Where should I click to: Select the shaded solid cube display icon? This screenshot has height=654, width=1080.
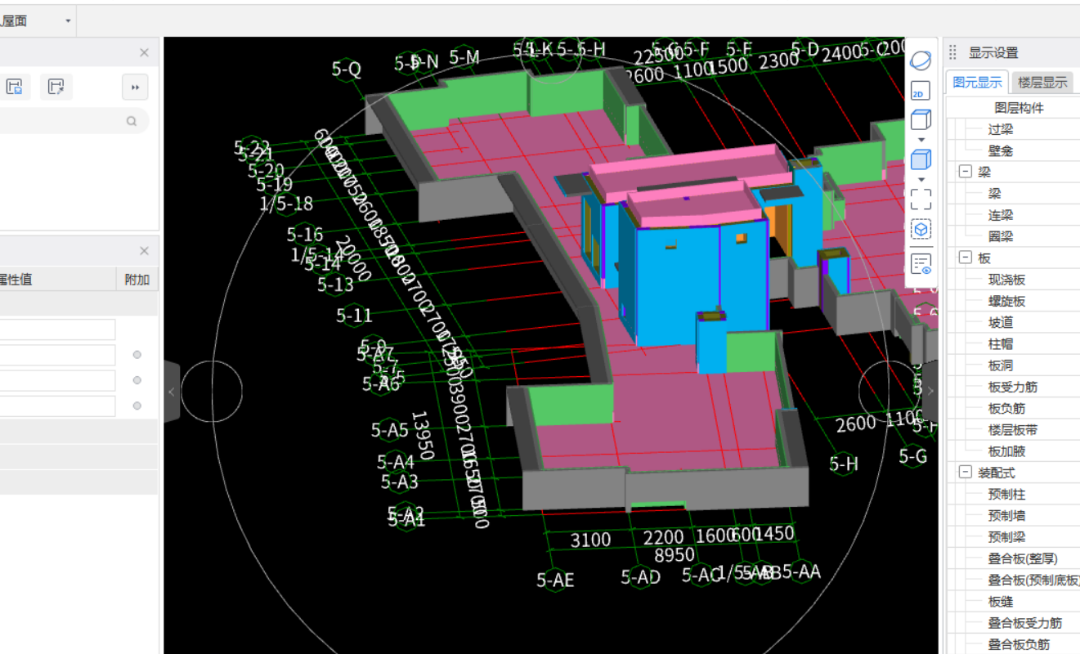click(921, 160)
